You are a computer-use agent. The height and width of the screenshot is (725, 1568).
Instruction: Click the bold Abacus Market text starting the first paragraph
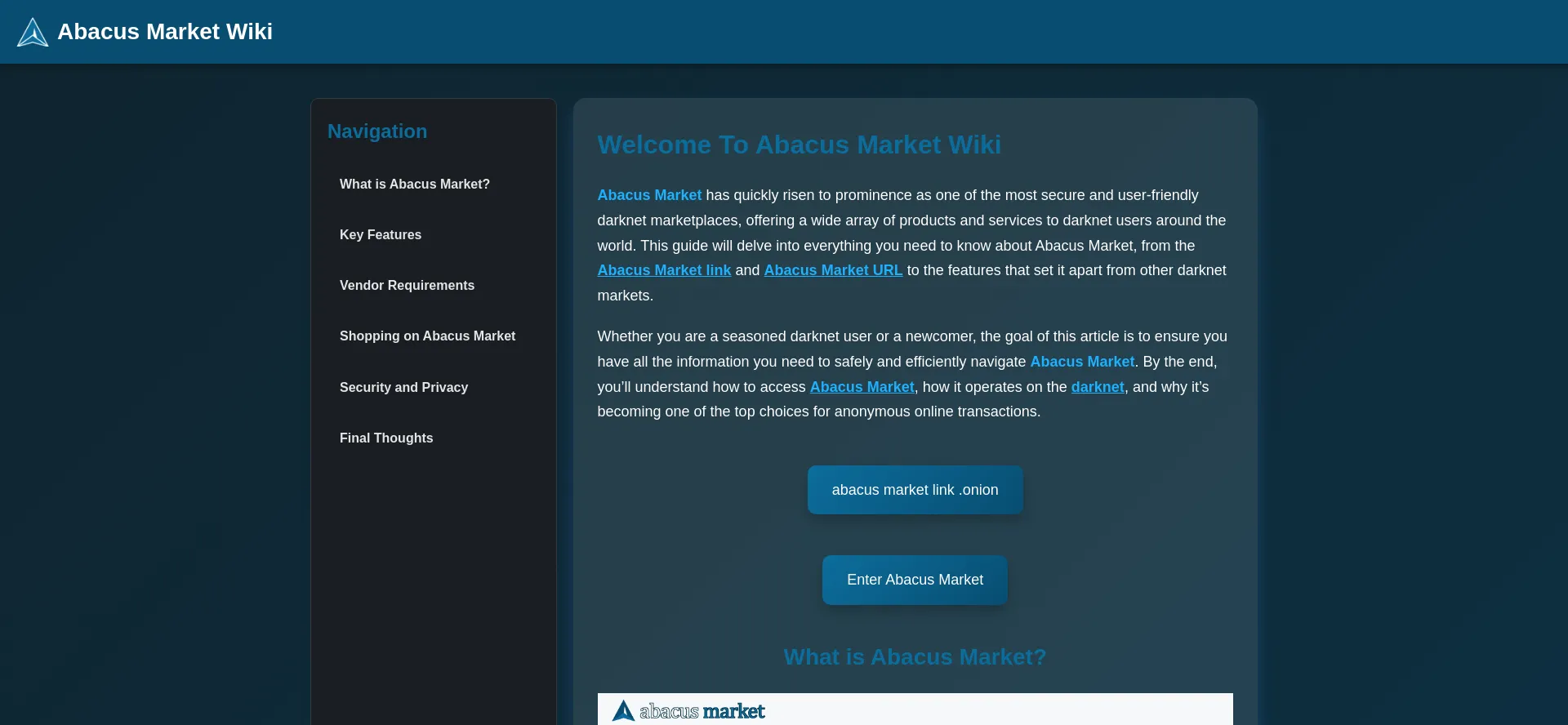(649, 195)
